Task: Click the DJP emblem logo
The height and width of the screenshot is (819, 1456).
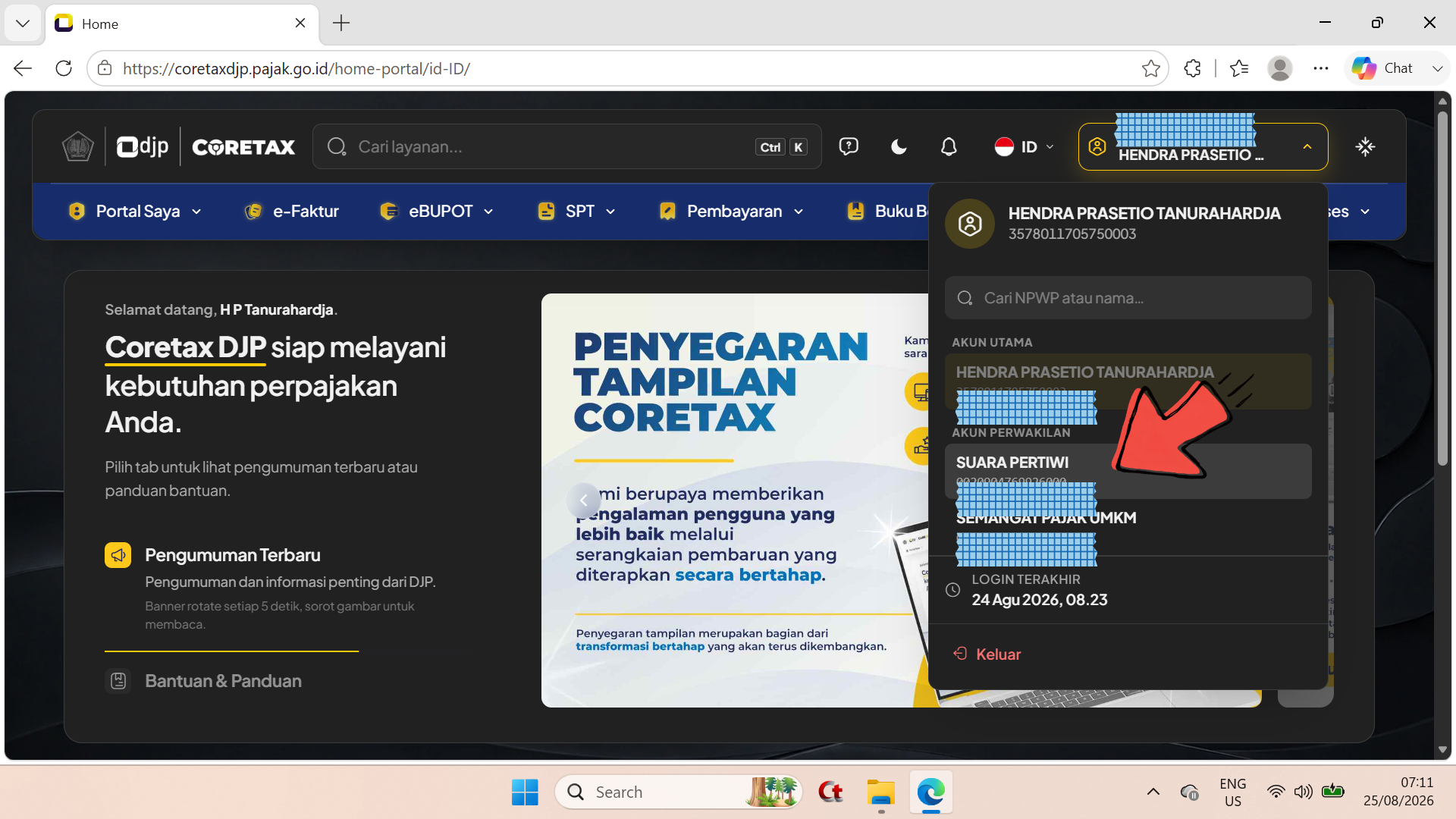Action: pos(77,146)
